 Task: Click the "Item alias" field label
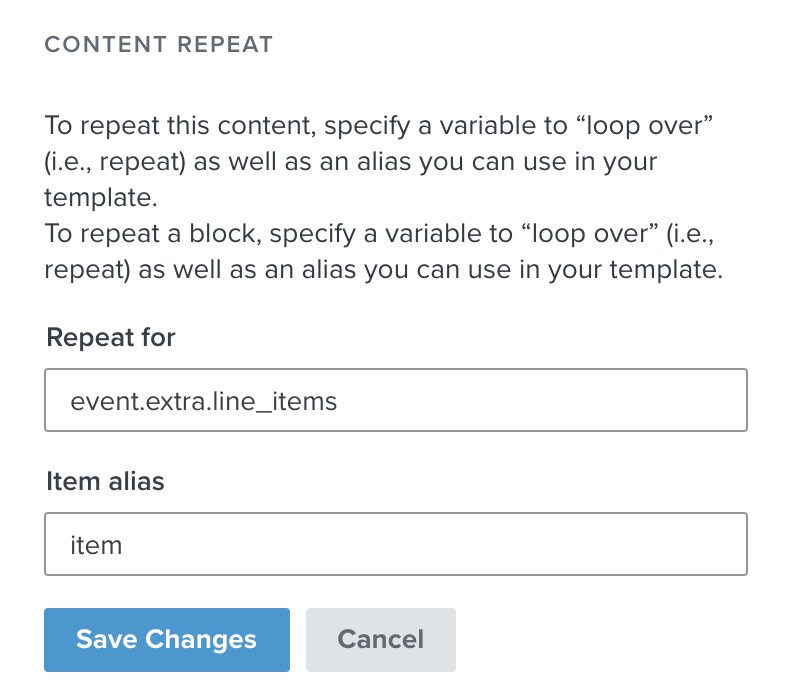point(105,481)
